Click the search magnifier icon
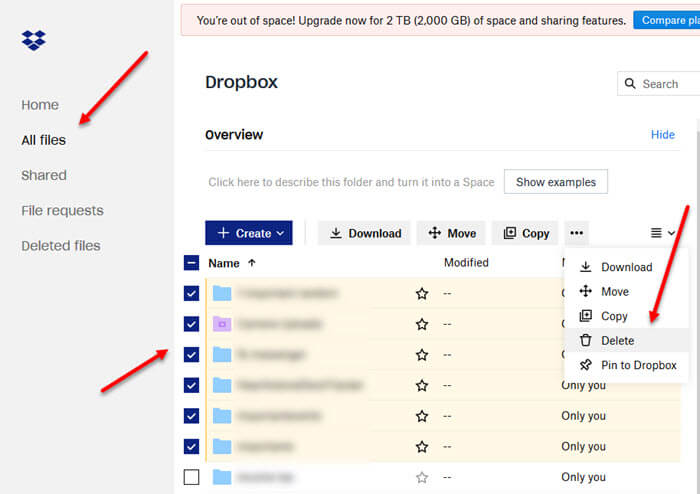The height and width of the screenshot is (494, 700). pyautogui.click(x=630, y=83)
